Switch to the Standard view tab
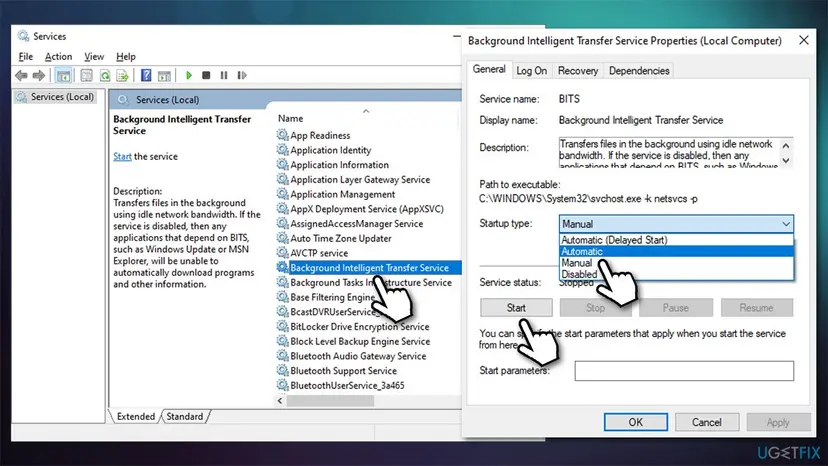This screenshot has height=466, width=828. pos(185,416)
